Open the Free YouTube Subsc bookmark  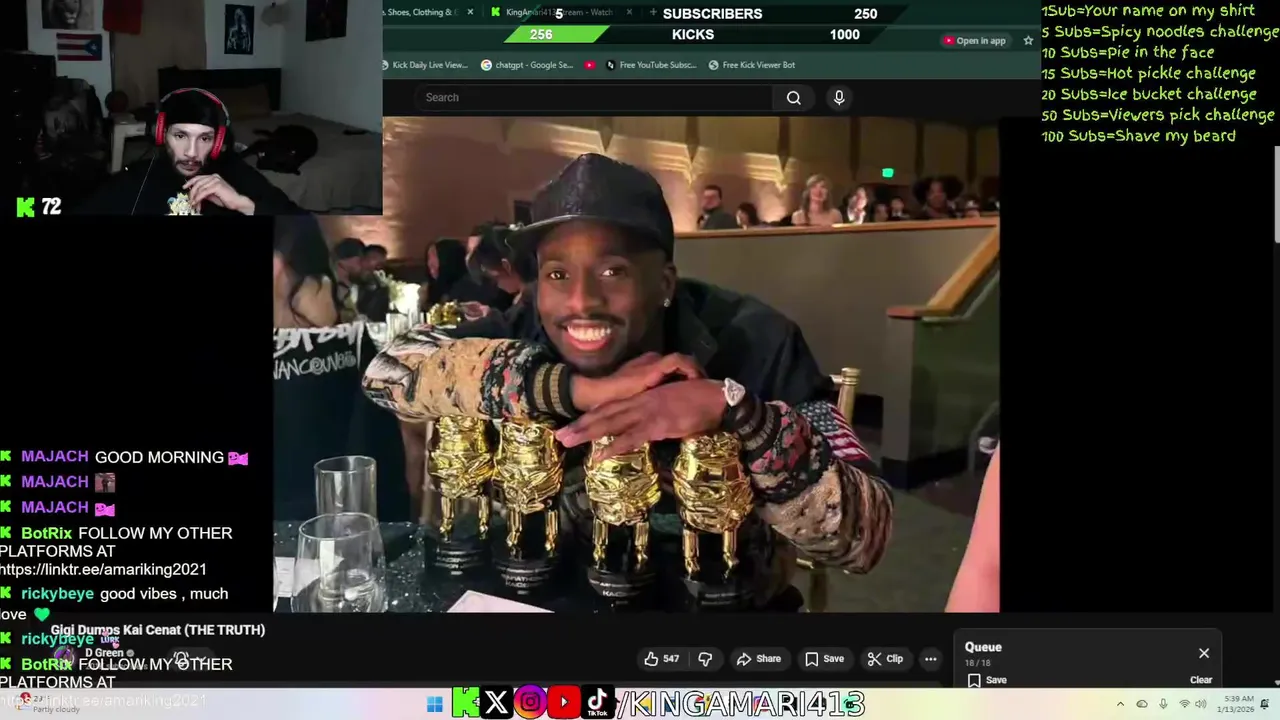650,65
